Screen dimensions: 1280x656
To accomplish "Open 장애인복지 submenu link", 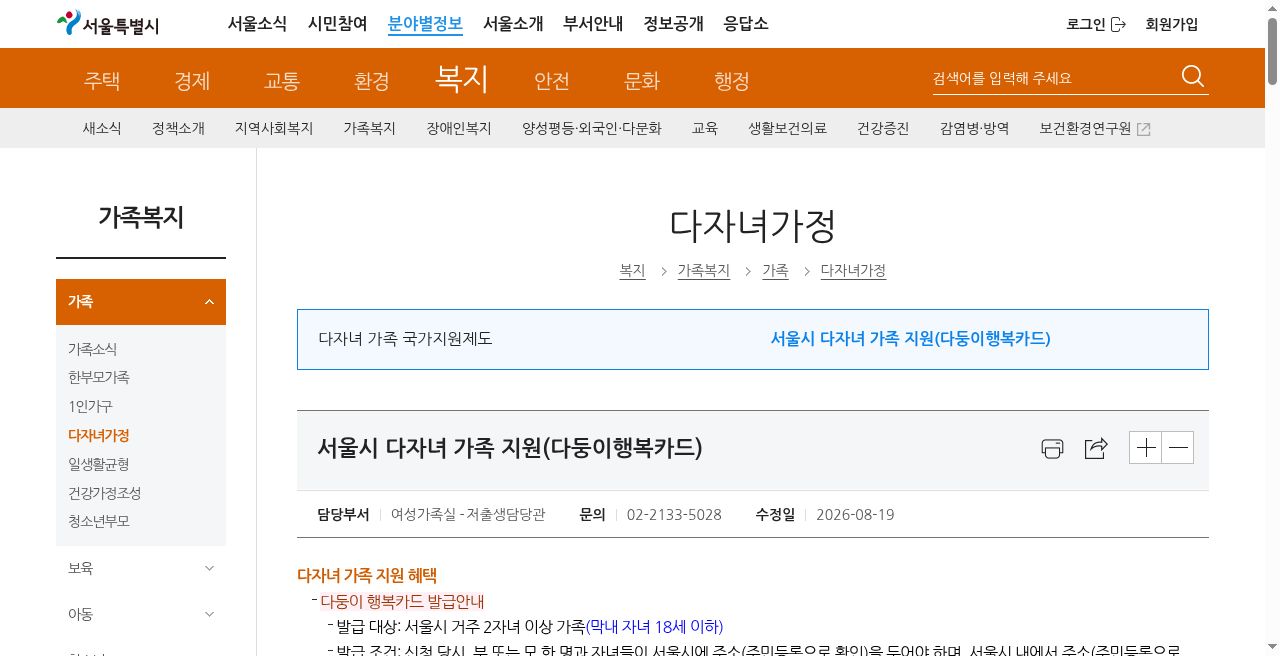I will pyautogui.click(x=459, y=128).
